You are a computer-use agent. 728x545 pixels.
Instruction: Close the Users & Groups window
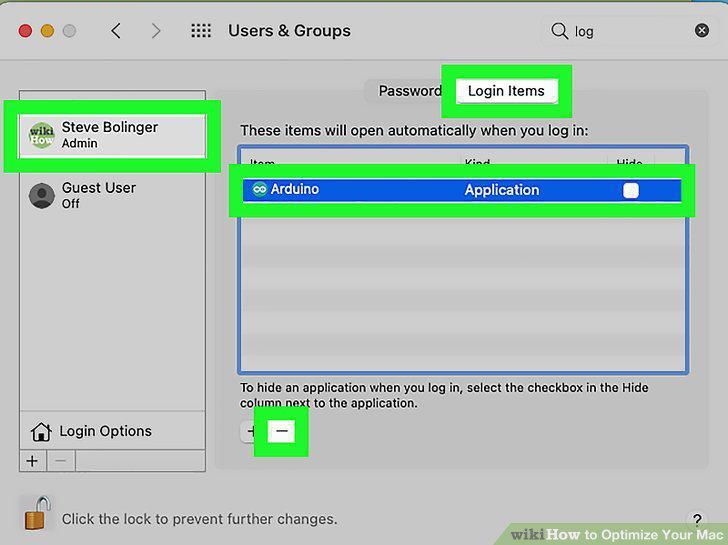[x=25, y=31]
